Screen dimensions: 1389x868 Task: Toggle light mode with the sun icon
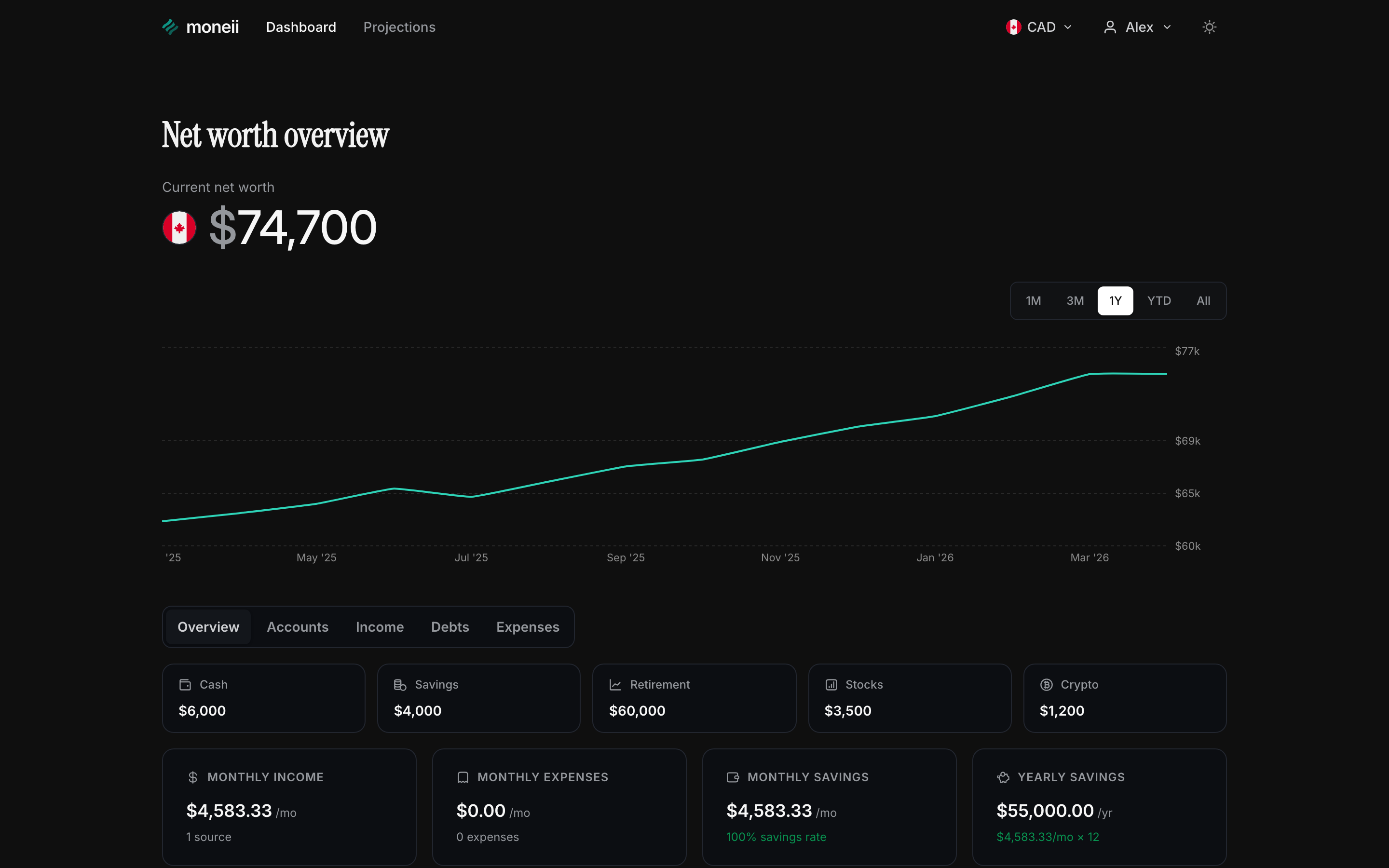(x=1209, y=27)
